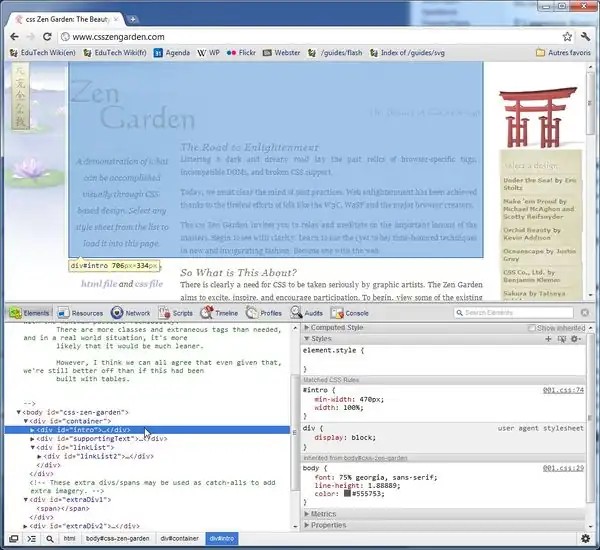Expand the div id="supportingText" node

tap(33, 439)
